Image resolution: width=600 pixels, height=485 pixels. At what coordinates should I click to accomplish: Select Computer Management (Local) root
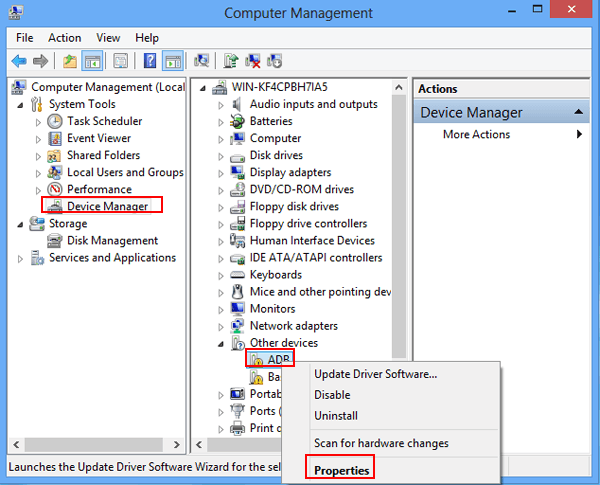(x=108, y=87)
